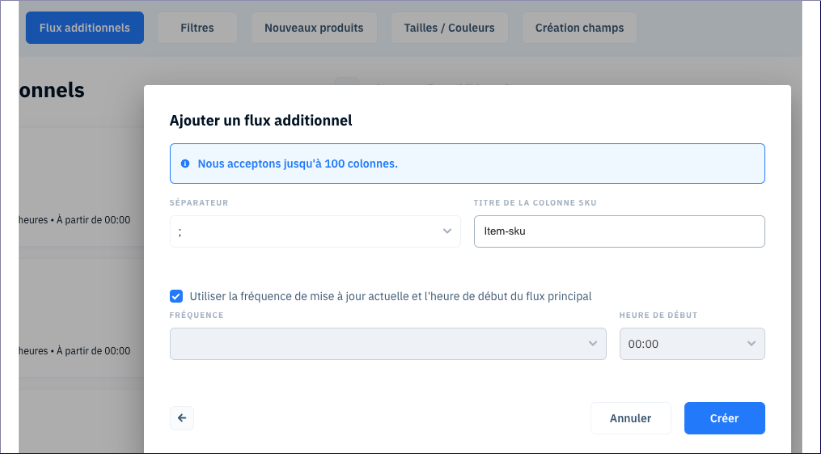The height and width of the screenshot is (454, 821).
Task: Click the Créer button
Action: click(724, 418)
